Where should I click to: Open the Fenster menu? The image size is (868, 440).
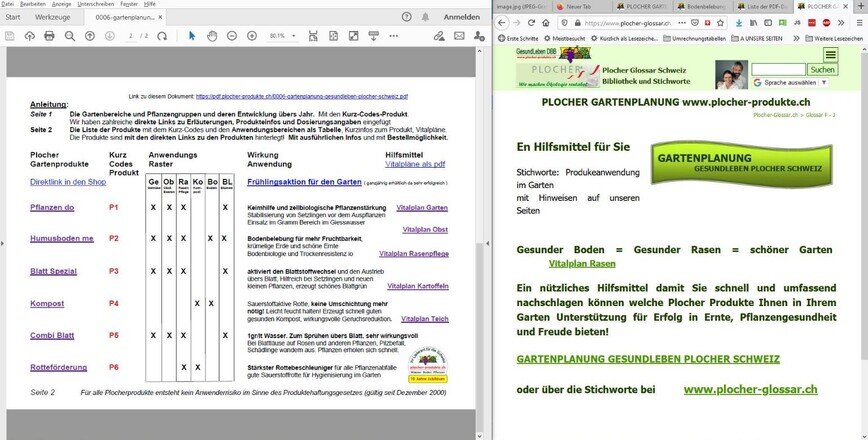click(129, 4)
